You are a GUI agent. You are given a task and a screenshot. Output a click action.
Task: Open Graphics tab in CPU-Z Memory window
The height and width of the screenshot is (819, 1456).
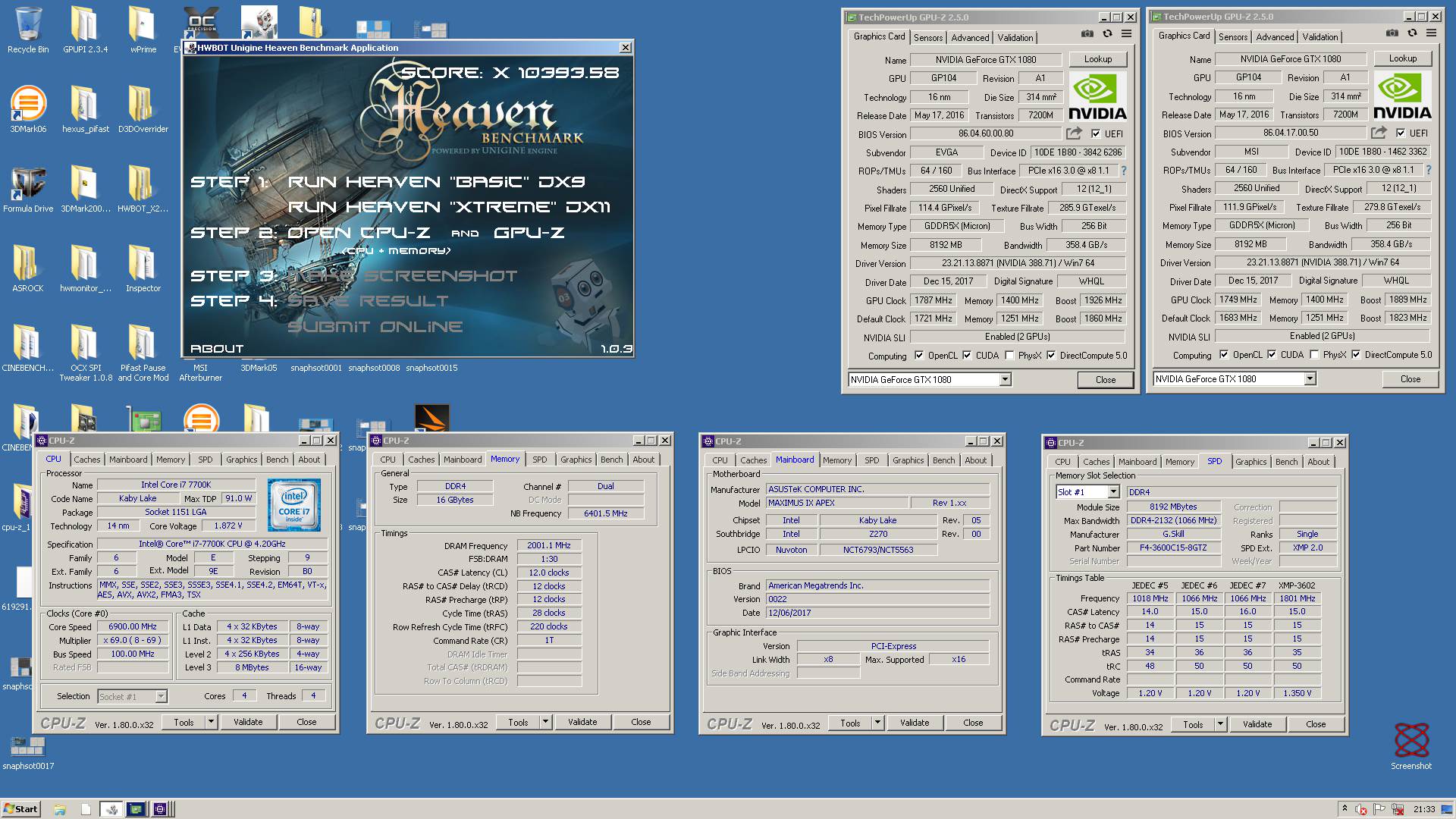576,460
